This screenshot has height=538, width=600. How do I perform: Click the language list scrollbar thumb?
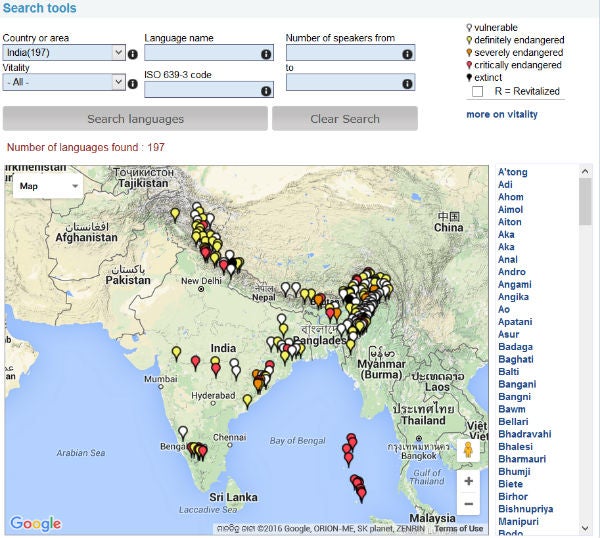point(585,202)
